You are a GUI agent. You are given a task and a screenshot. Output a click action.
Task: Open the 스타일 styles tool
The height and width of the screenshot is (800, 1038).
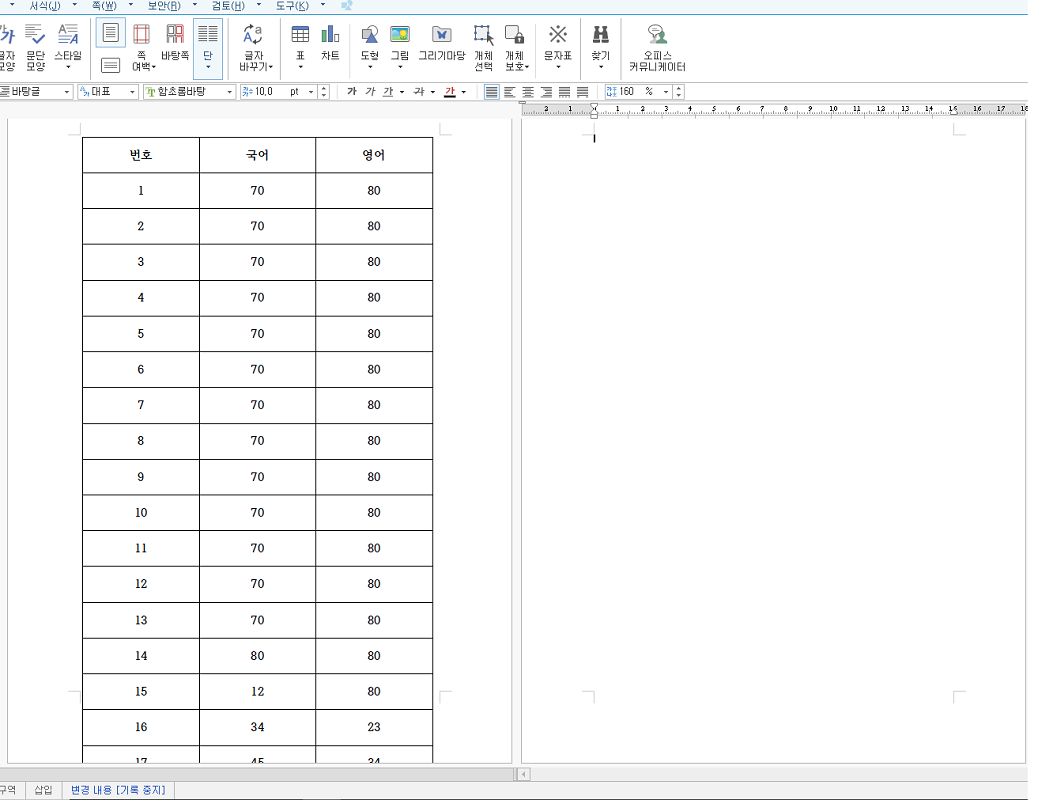pos(68,47)
